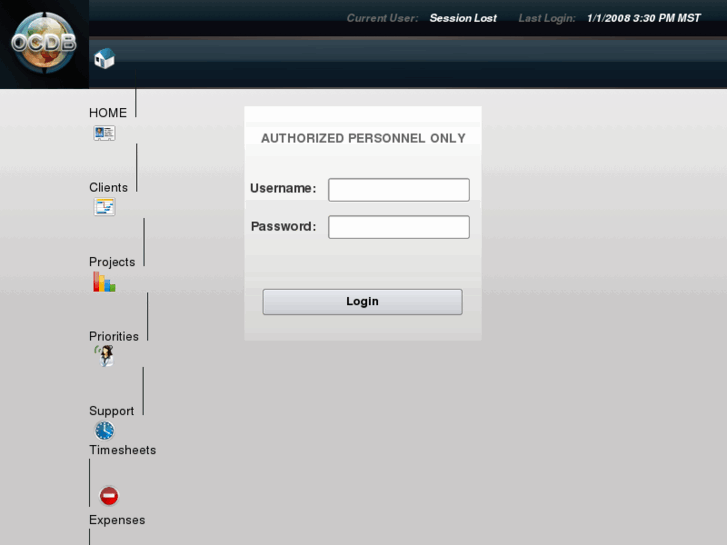Viewport: 727px width, 545px height.
Task: Click the support agent headset icon
Action: [105, 356]
